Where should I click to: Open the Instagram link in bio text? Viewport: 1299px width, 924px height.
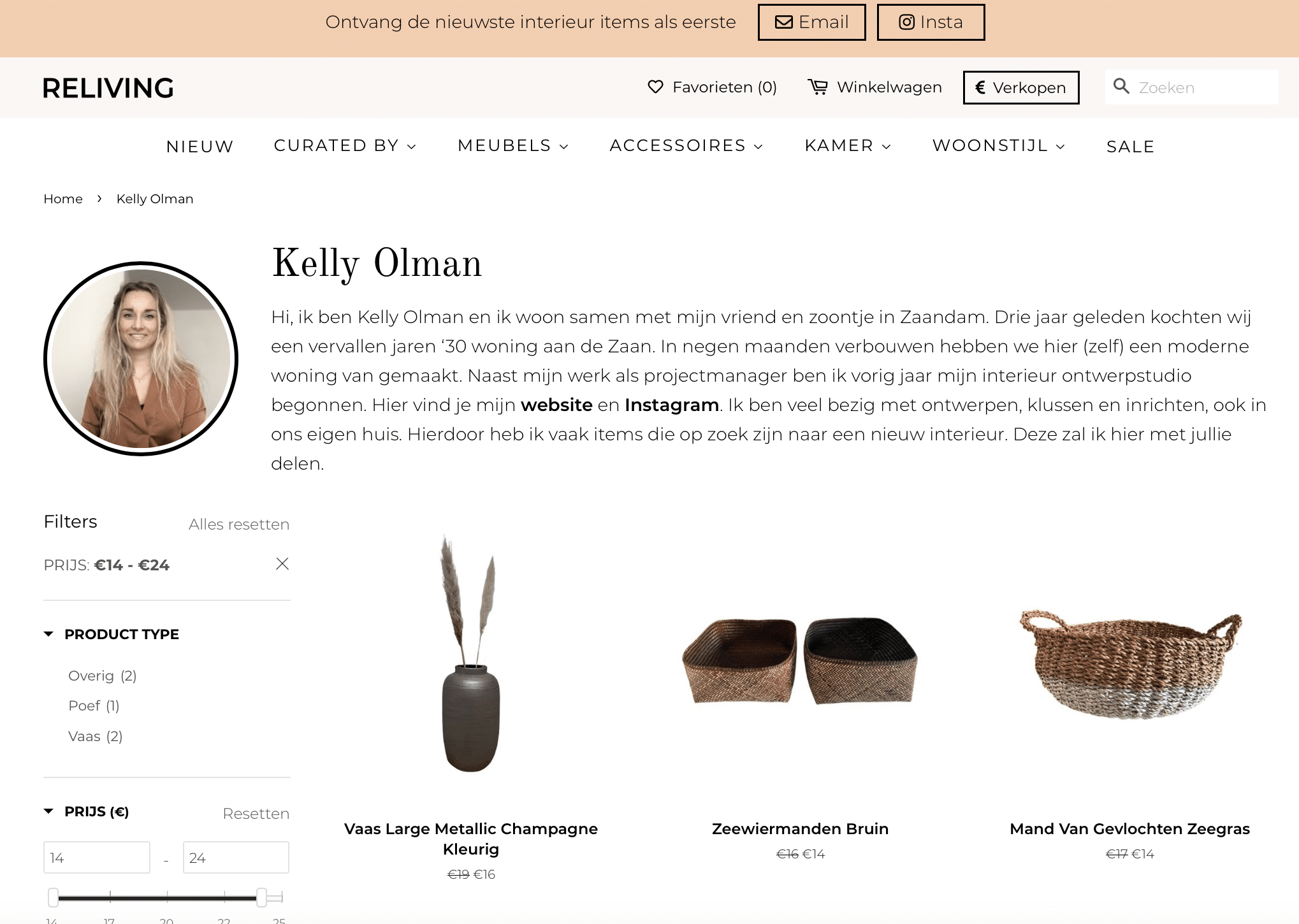[672, 405]
